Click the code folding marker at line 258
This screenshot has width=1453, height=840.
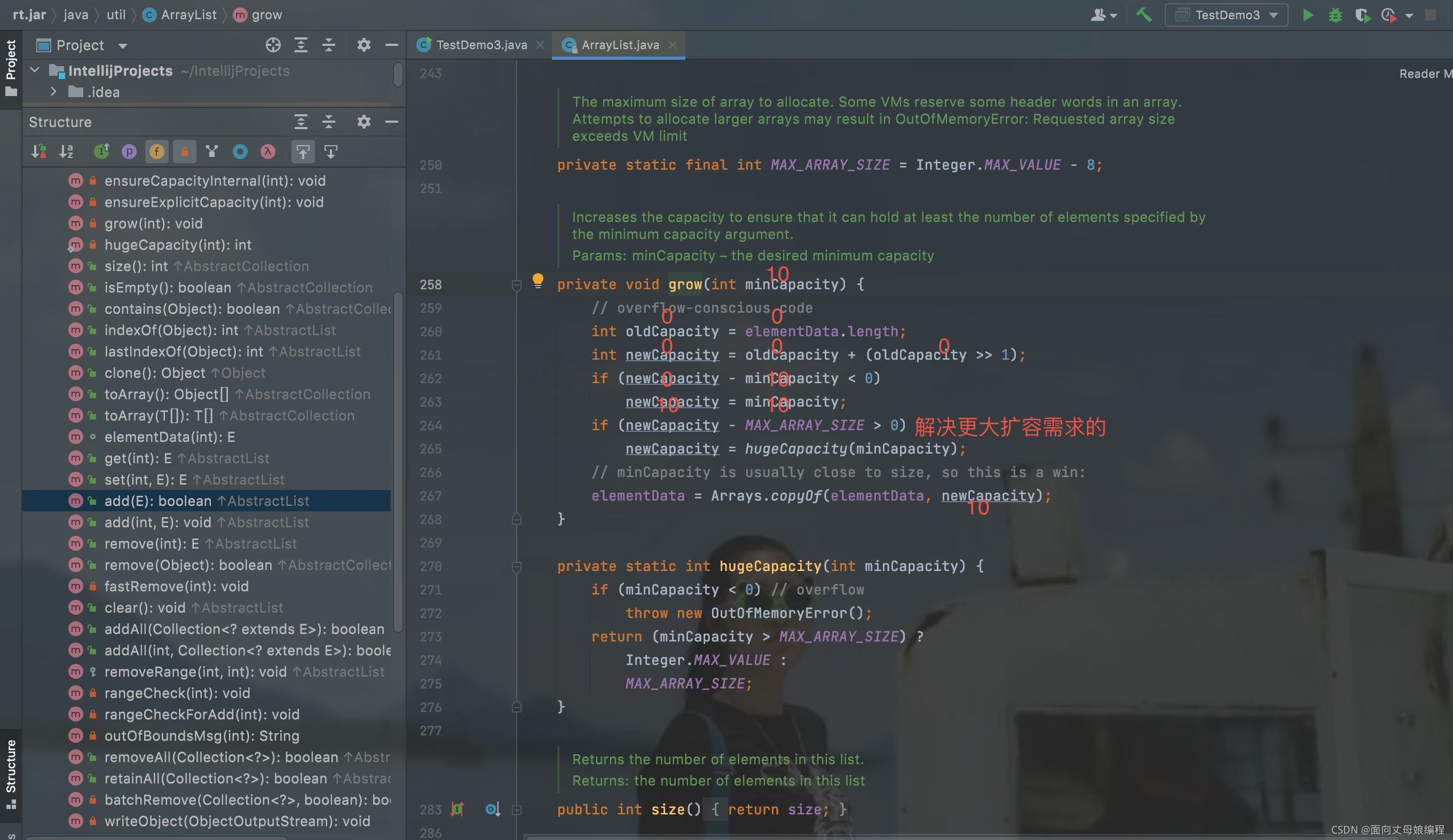point(516,286)
